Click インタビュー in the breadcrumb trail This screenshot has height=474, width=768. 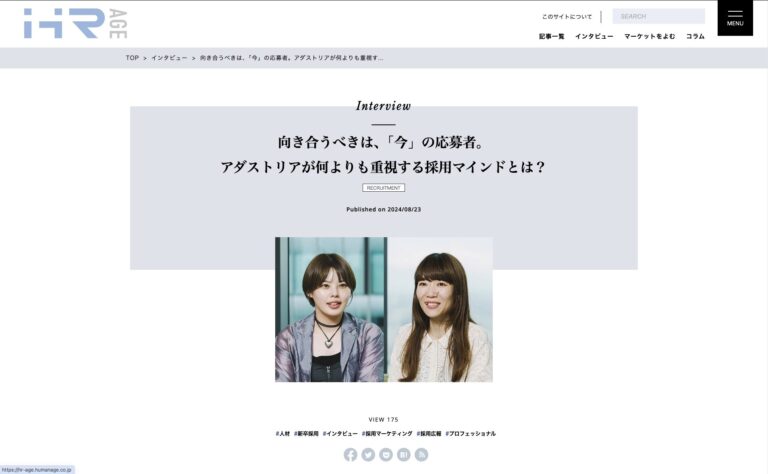point(169,58)
